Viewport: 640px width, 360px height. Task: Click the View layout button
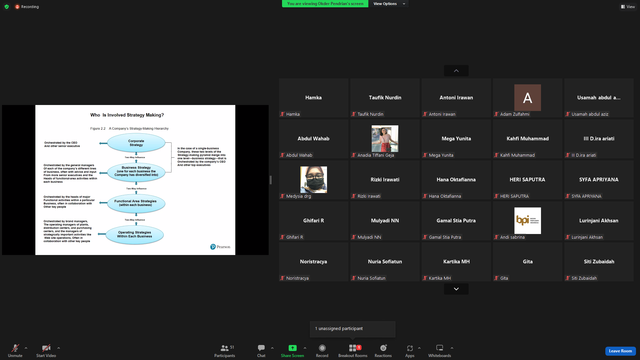(628, 7)
